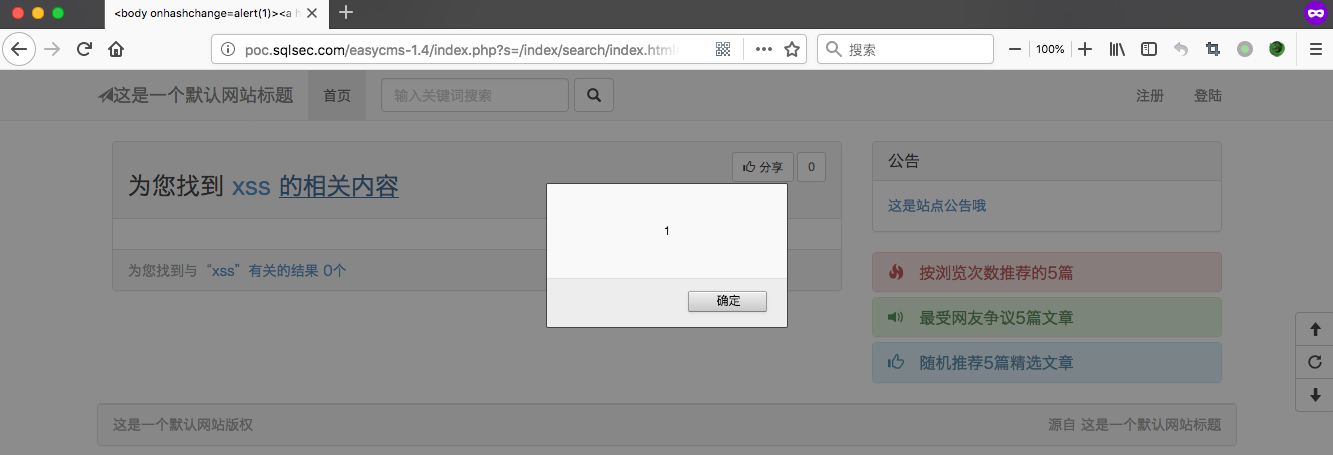1333x455 pixels.
Task: Click the side refresh circular arrow button
Action: point(1314,362)
